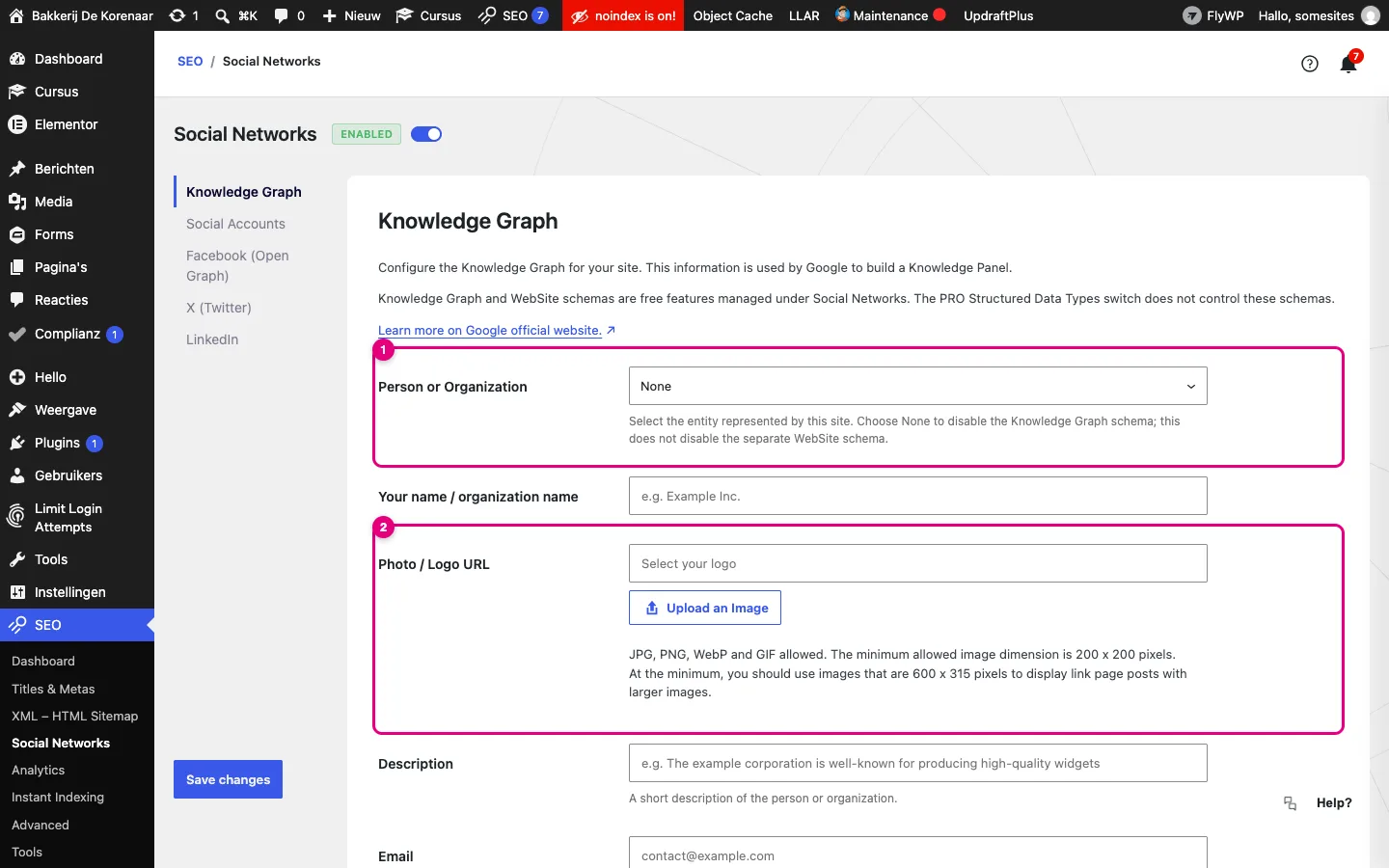Viewport: 1389px width, 868px height.
Task: Open Analytics submenu item
Action: tap(39, 770)
